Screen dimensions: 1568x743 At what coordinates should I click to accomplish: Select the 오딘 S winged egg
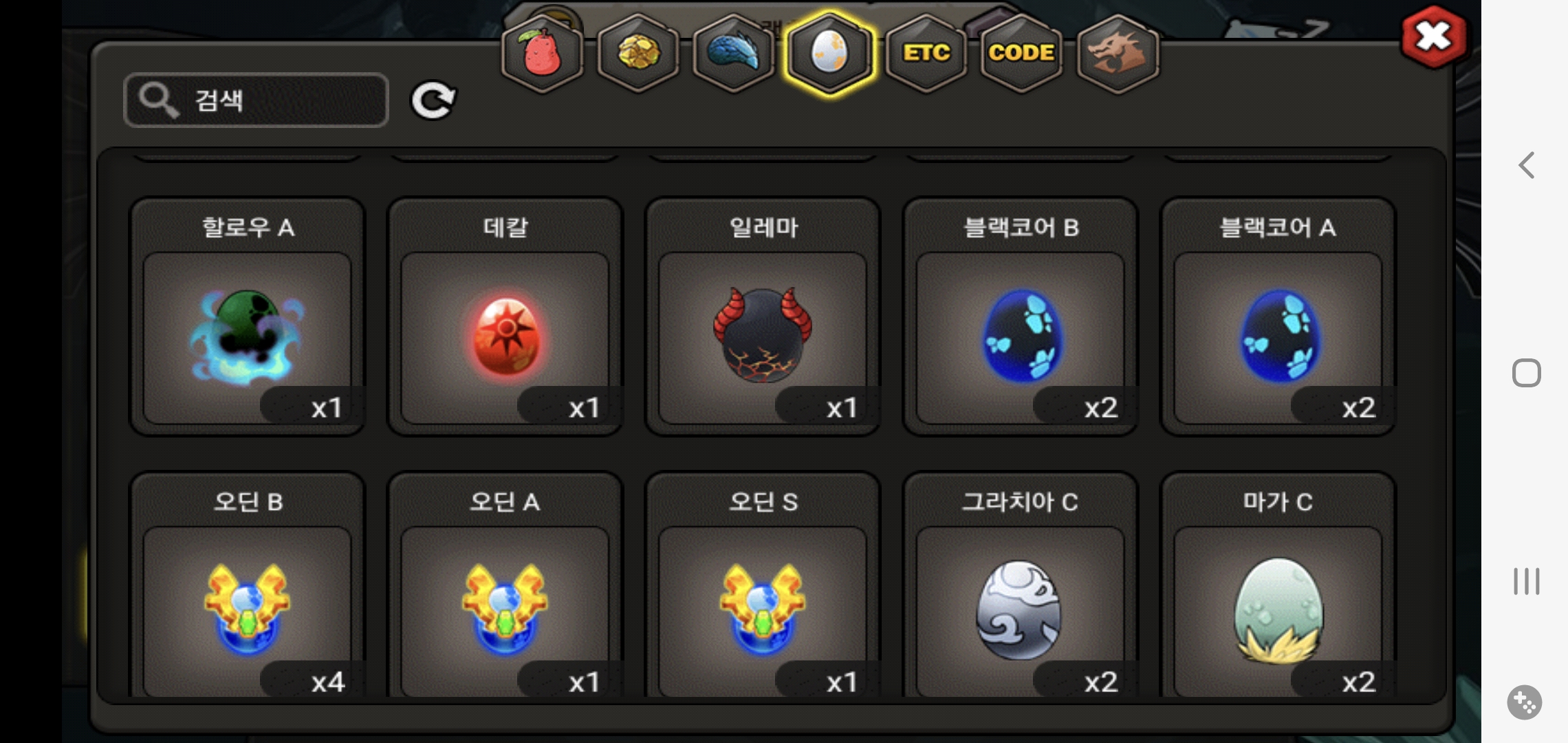click(x=763, y=585)
